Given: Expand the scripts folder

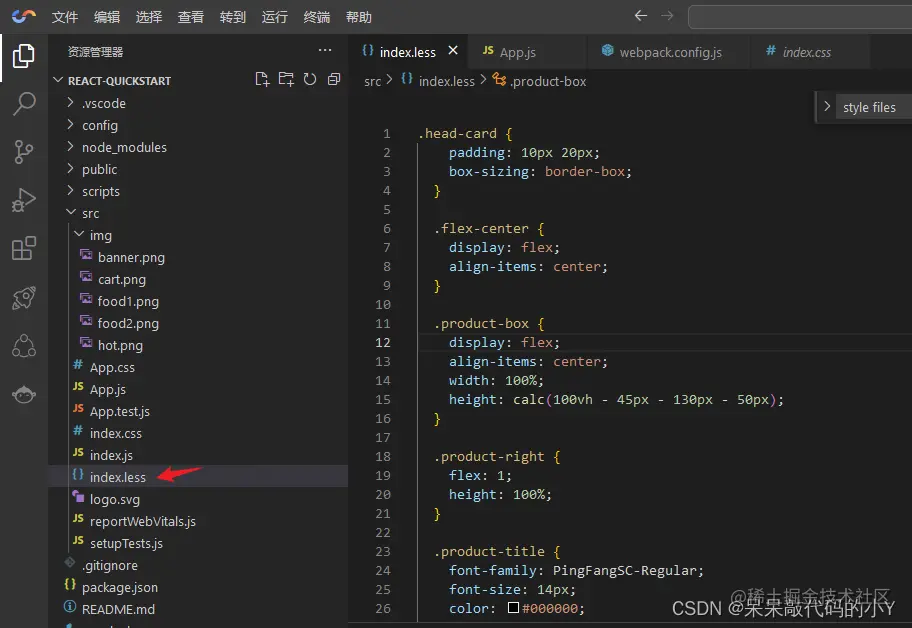Looking at the screenshot, I should coord(101,191).
